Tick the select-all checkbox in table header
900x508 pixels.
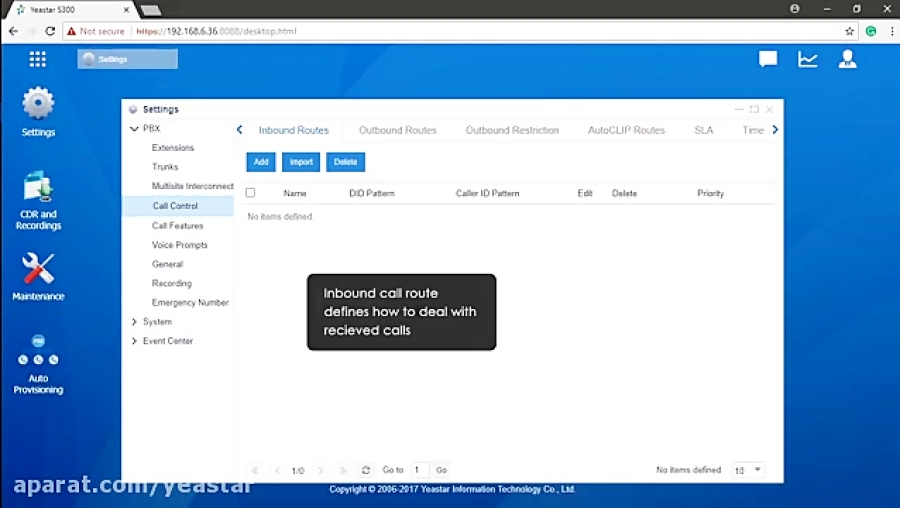(251, 193)
